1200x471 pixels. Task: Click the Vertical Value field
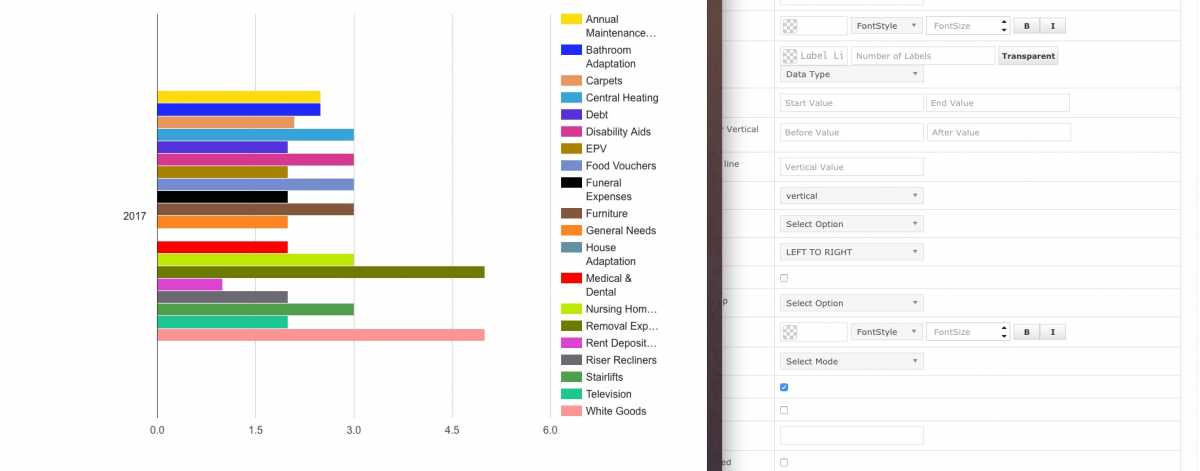[x=852, y=167]
